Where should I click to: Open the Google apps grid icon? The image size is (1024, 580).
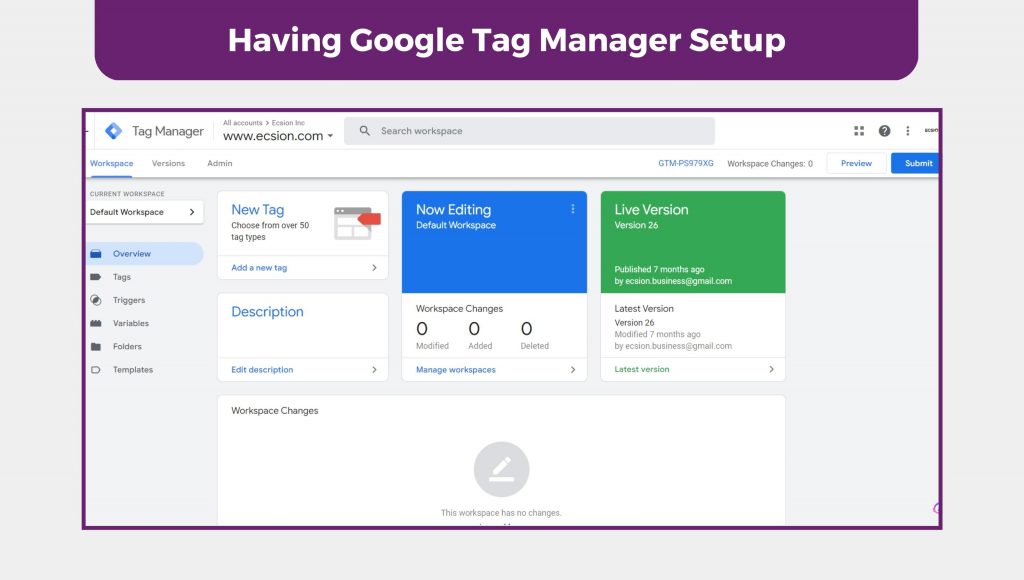859,131
